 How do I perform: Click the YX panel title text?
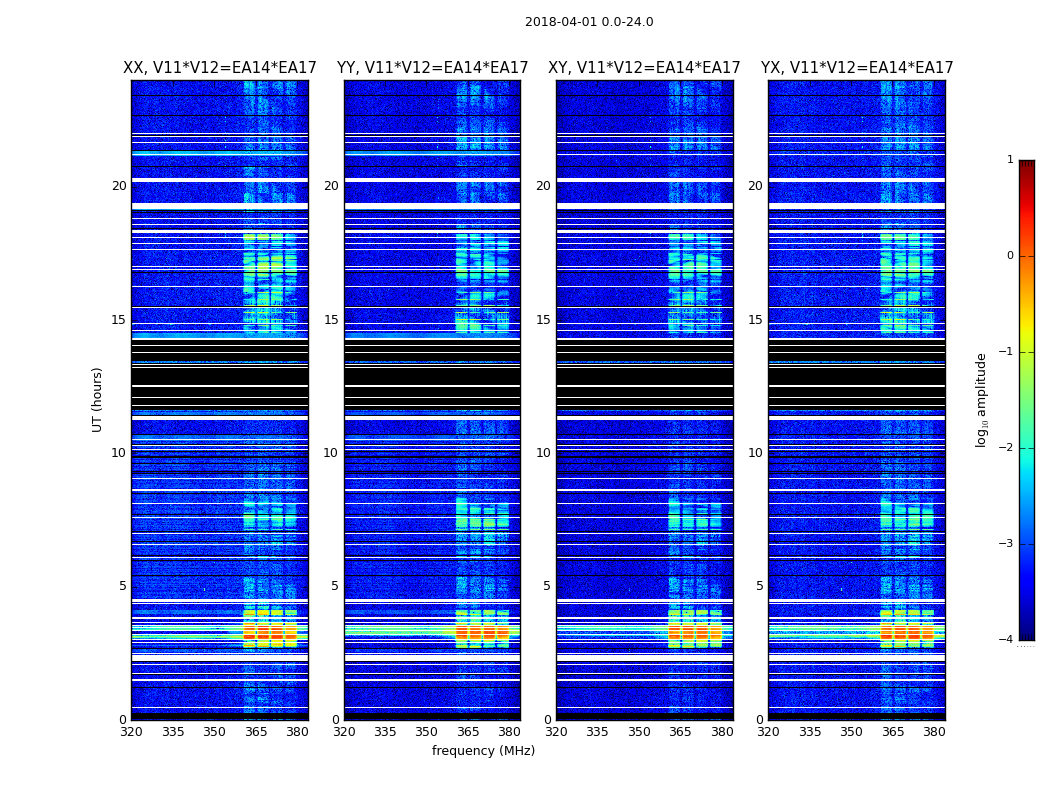tap(856, 68)
